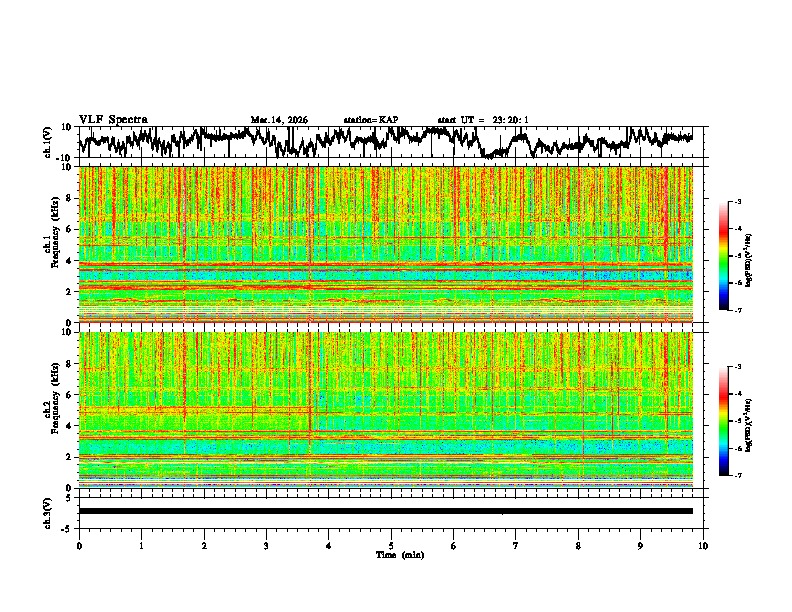This screenshot has height=612, width=792.
Task: Click the "2" kHz tick on ch.2 spectrogram
Action: (70, 457)
